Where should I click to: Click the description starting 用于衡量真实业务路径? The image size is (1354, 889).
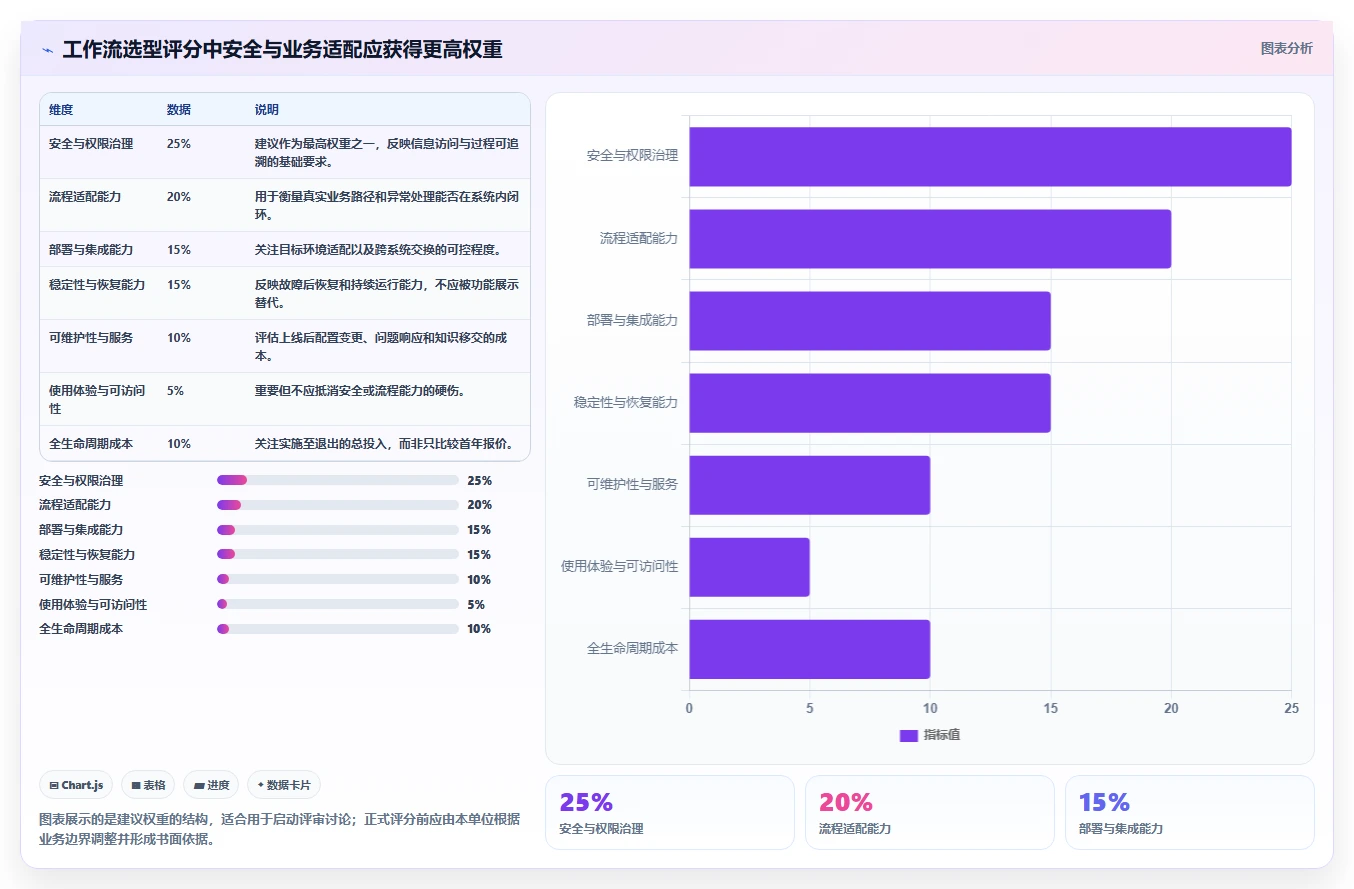(x=387, y=205)
